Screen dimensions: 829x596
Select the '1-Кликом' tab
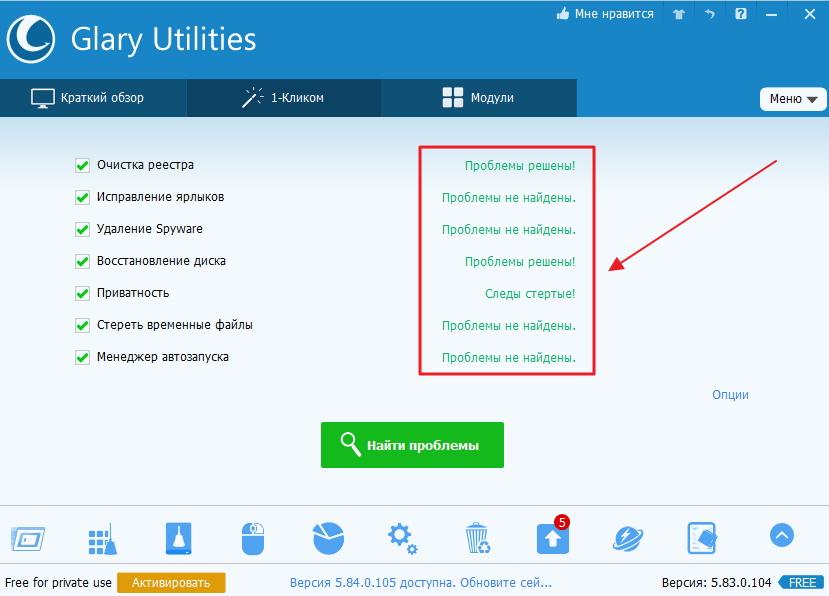[x=283, y=98]
